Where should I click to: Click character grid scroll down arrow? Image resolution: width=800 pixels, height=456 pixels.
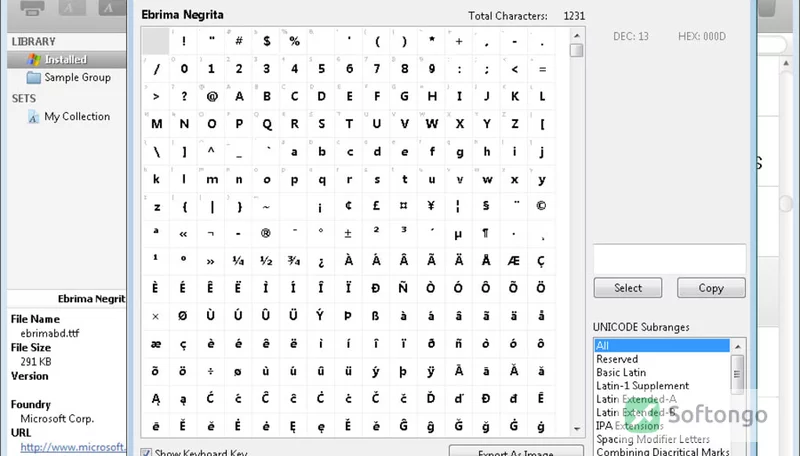[x=577, y=429]
